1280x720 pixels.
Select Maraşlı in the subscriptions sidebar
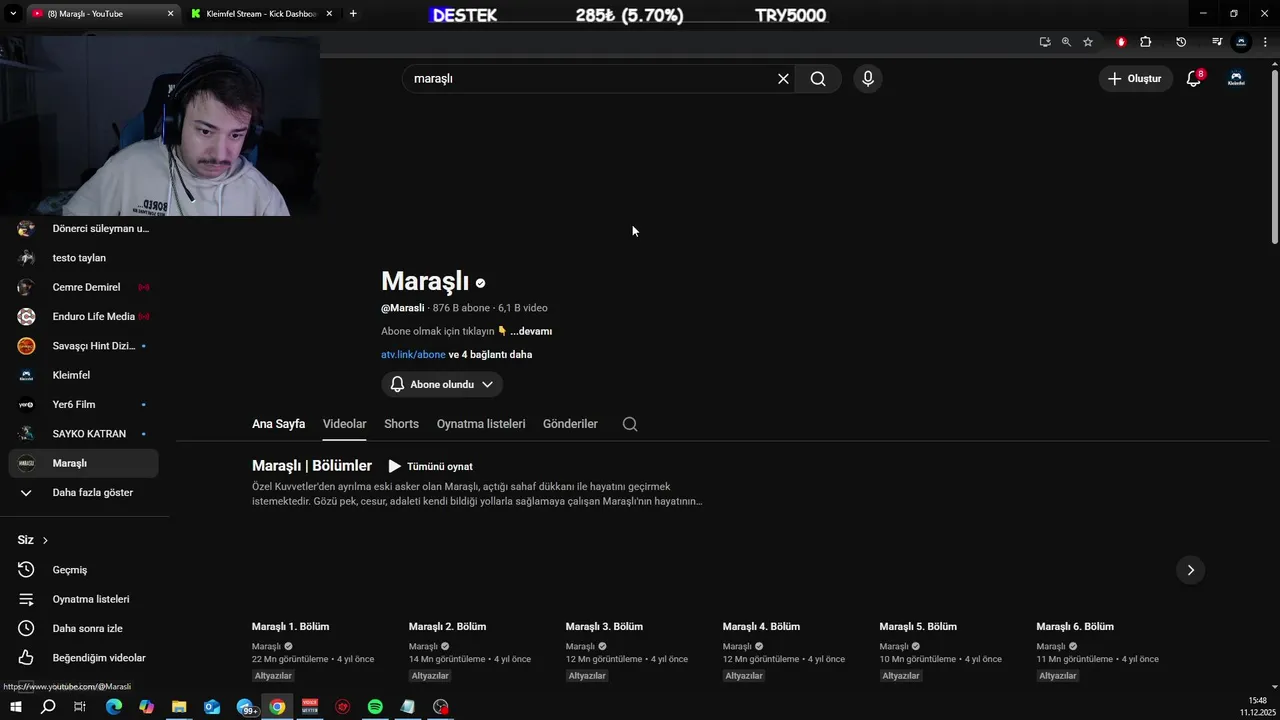(x=84, y=463)
